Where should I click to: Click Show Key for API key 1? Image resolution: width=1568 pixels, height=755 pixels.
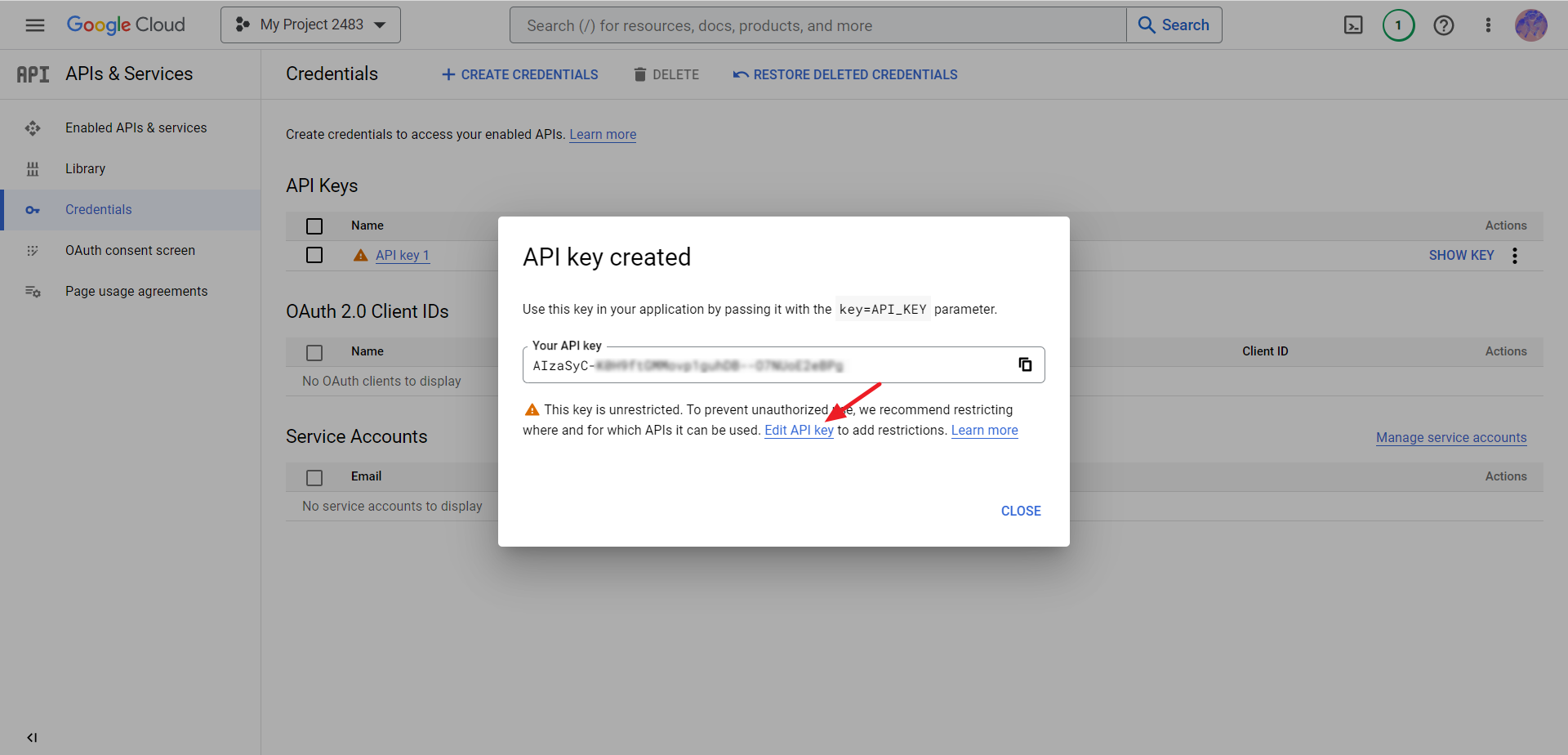click(x=1461, y=256)
